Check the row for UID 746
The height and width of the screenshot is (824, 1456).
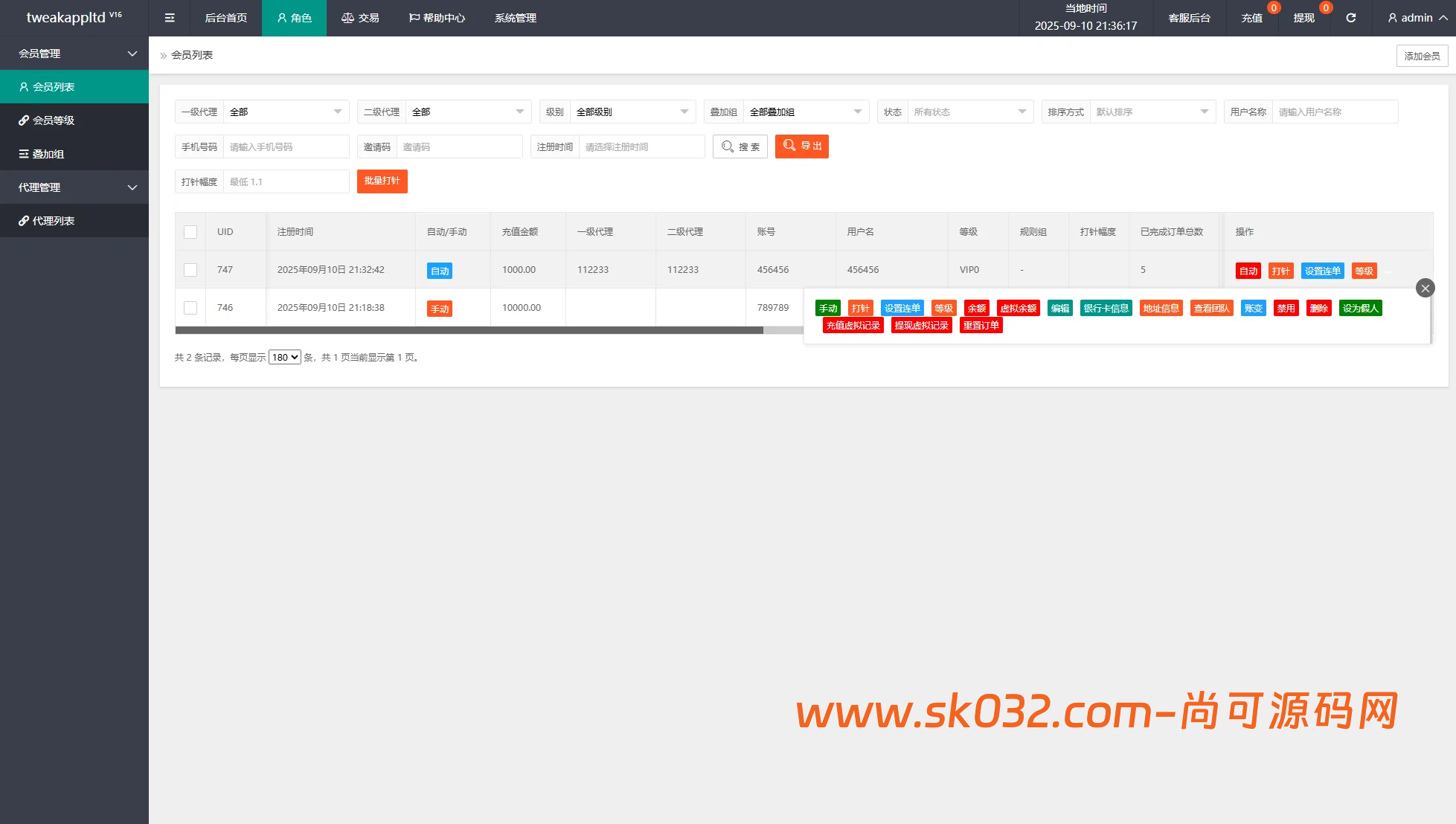(x=190, y=308)
